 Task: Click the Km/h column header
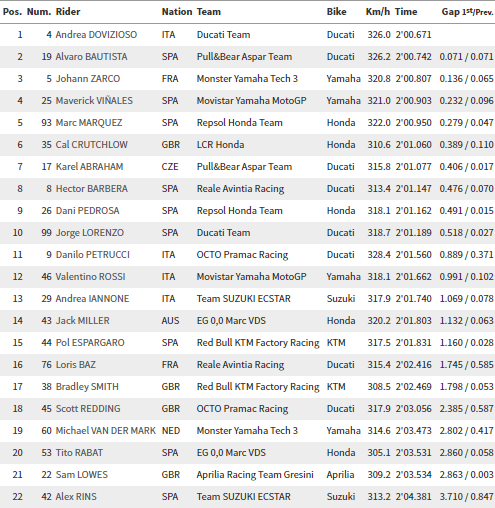(x=378, y=12)
